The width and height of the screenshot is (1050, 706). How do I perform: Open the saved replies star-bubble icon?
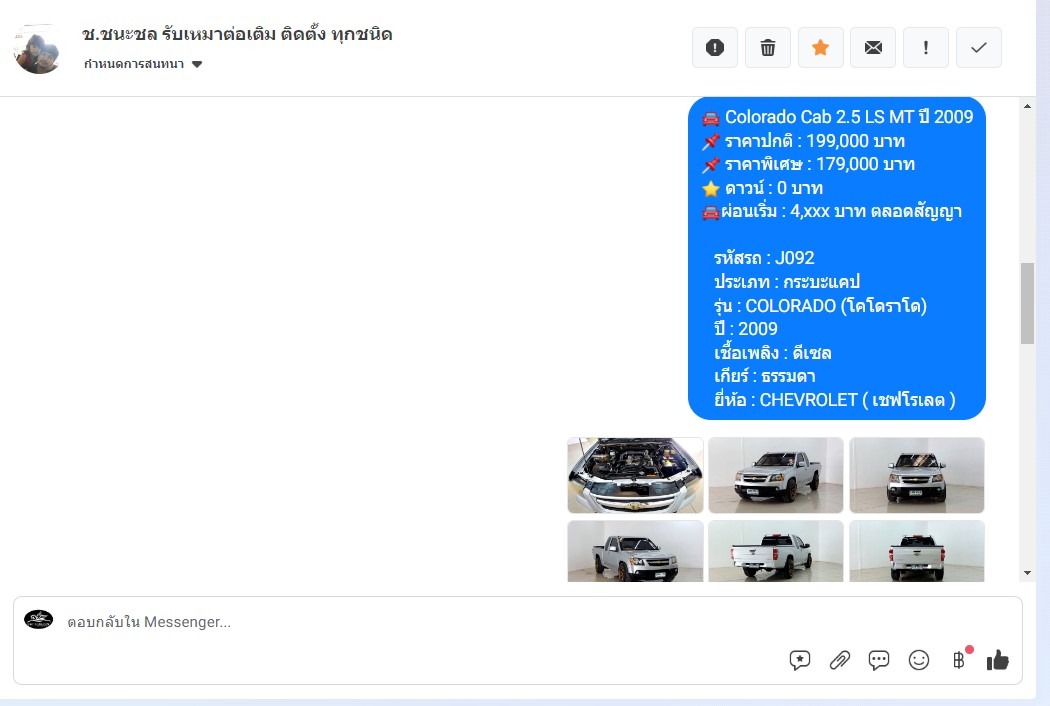(x=800, y=660)
